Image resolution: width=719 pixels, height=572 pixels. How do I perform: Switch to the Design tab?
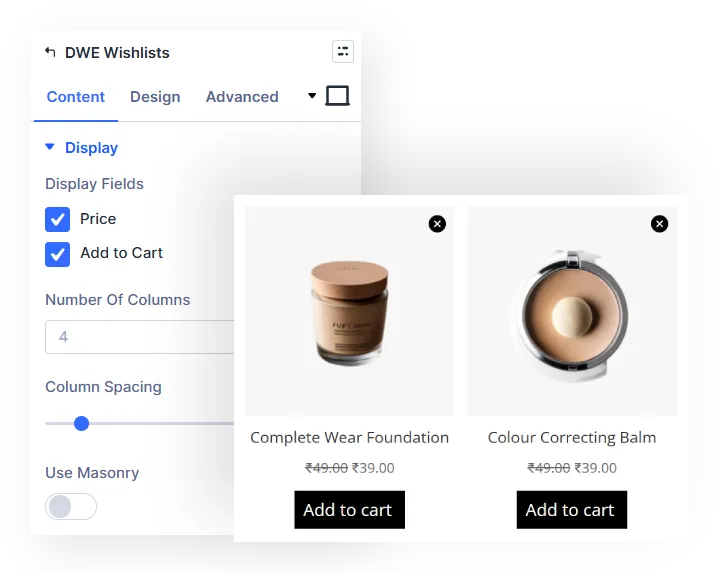155,97
